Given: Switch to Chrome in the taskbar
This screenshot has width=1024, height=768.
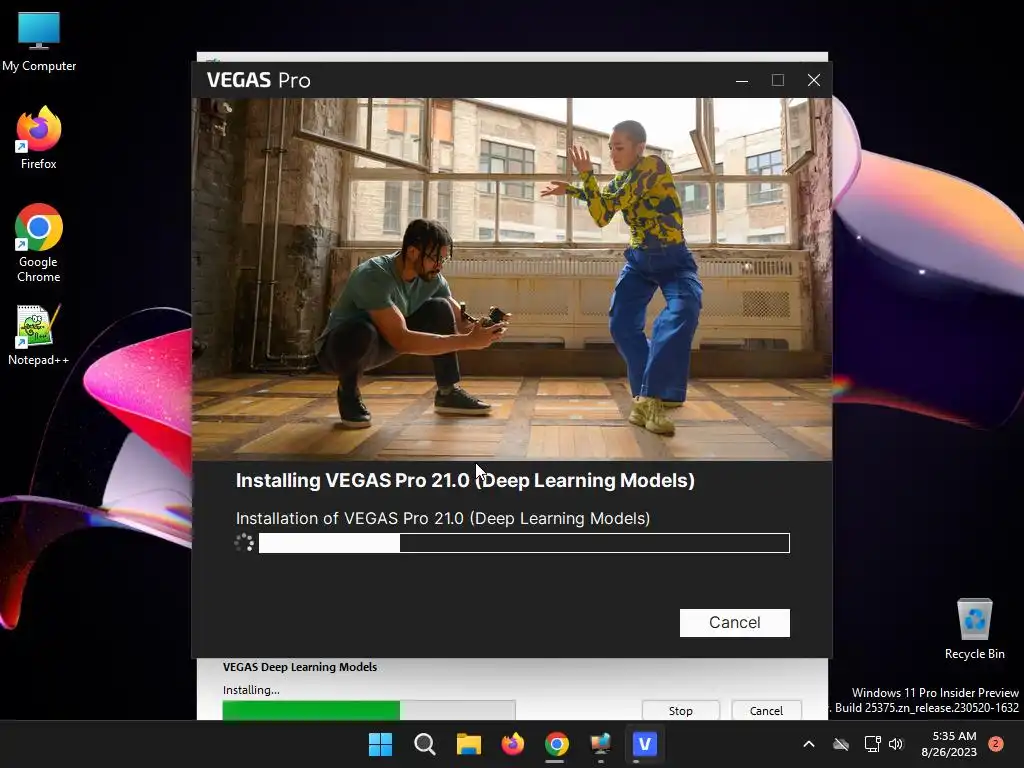Looking at the screenshot, I should [556, 744].
